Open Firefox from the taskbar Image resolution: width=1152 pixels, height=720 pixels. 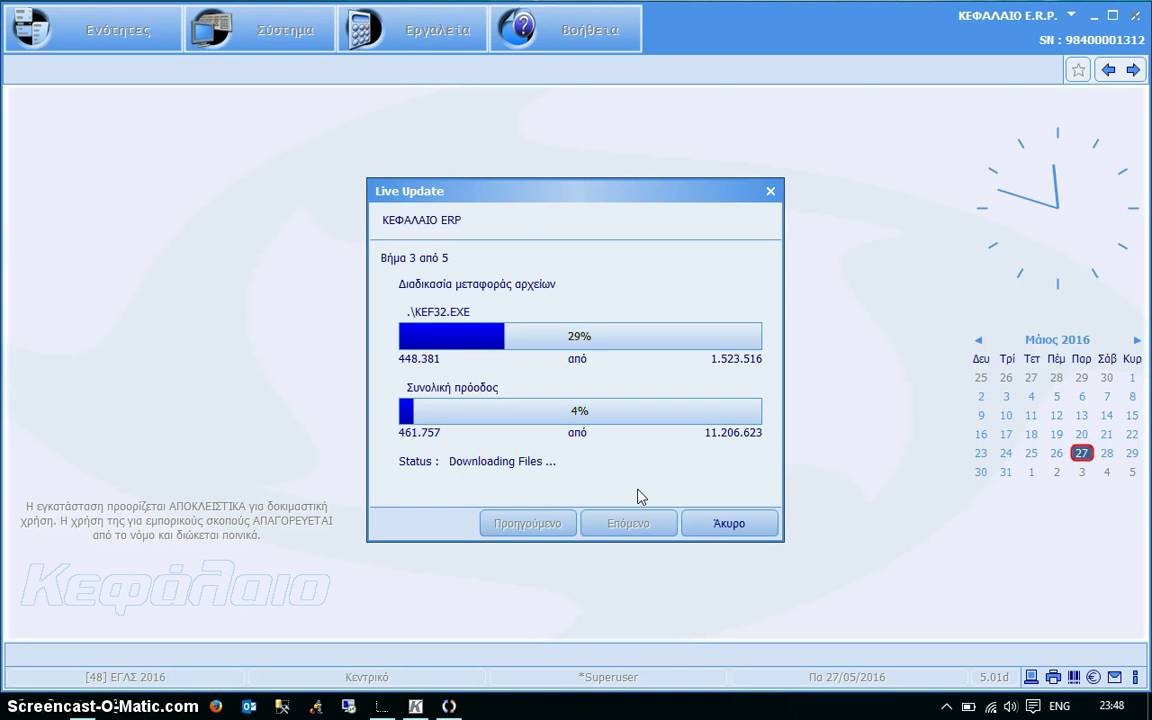[x=215, y=707]
